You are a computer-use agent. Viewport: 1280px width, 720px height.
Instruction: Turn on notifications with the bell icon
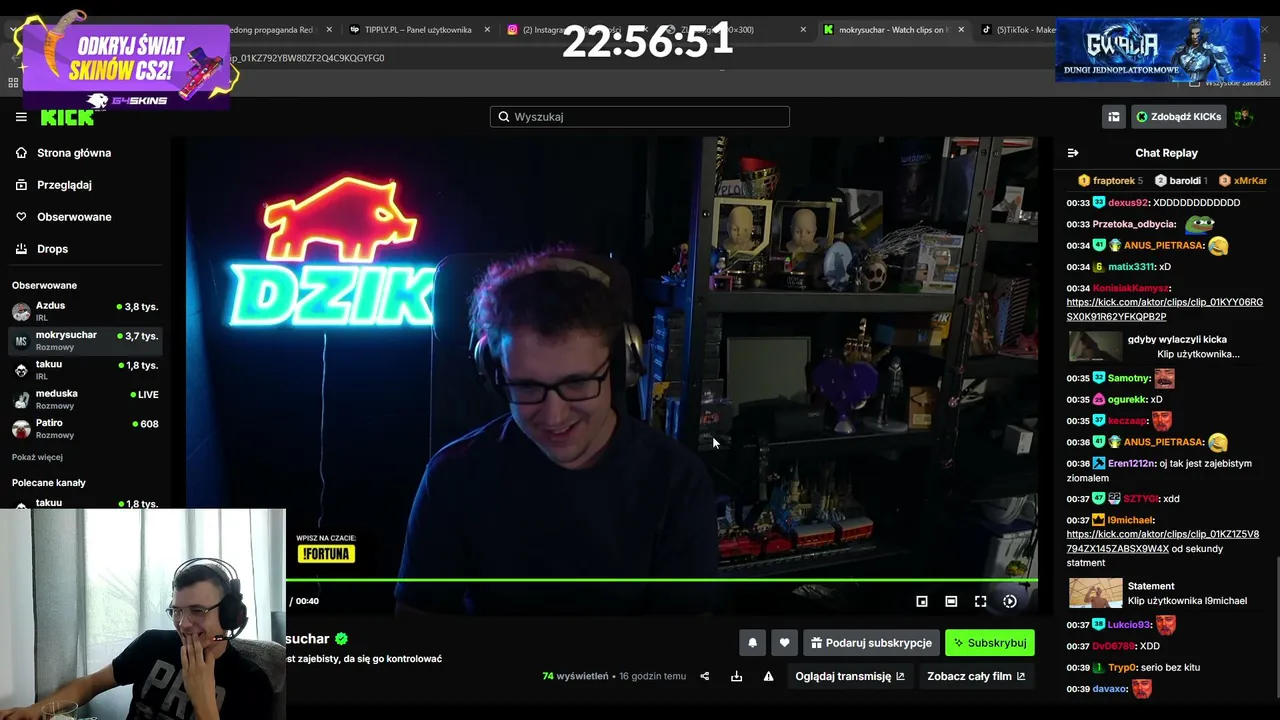point(752,643)
